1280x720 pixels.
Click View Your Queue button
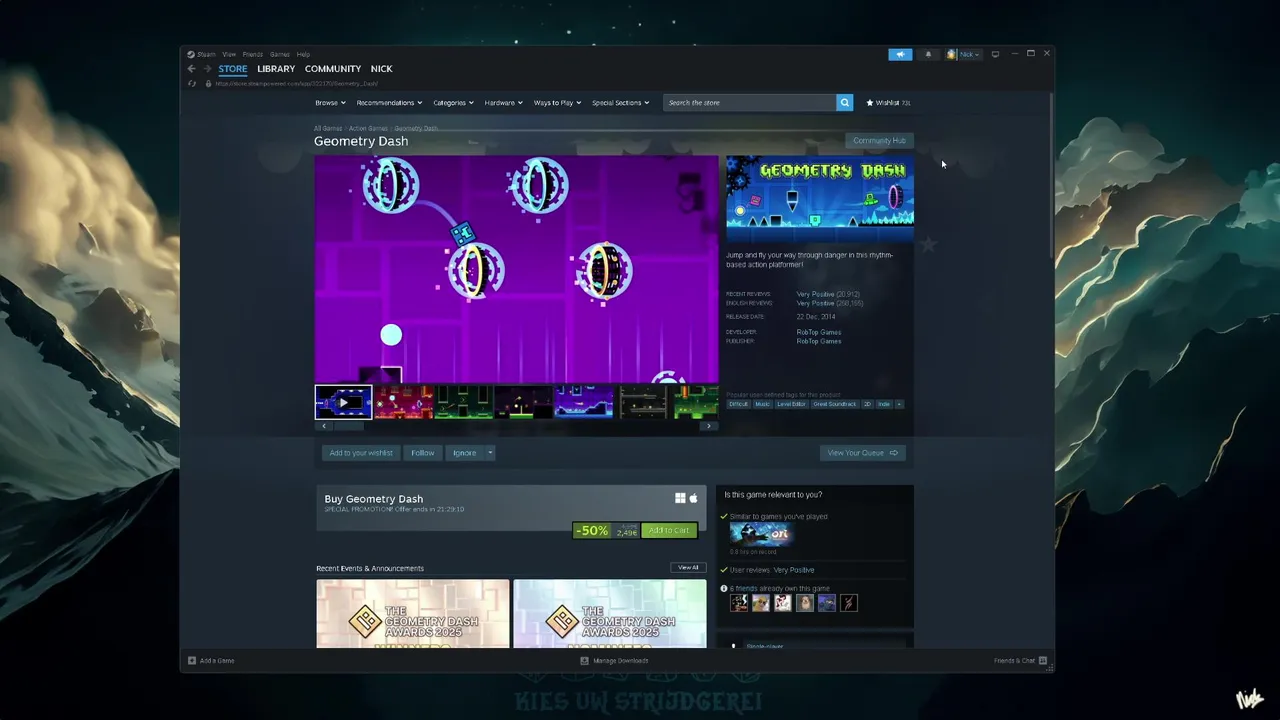point(863,453)
